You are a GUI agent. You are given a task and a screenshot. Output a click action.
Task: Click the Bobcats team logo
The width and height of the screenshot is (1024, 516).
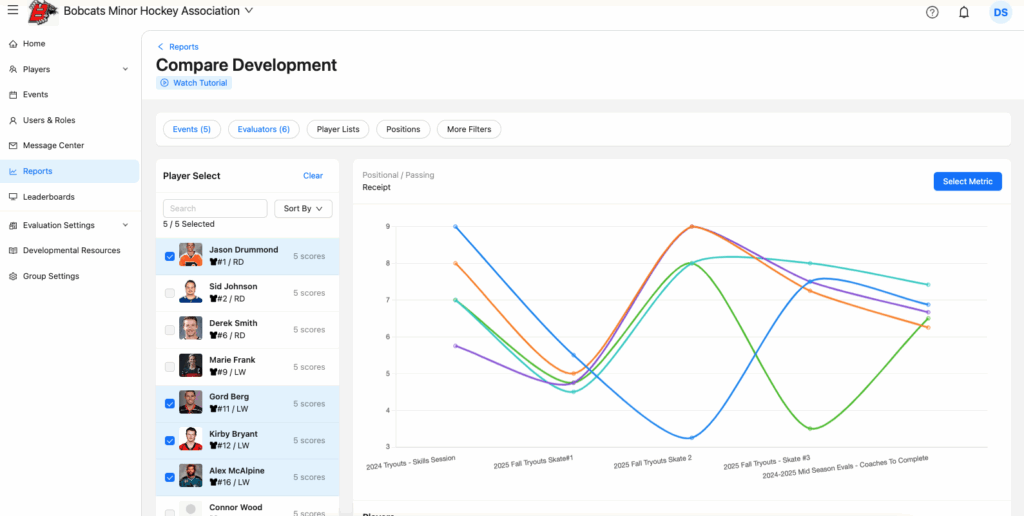pyautogui.click(x=42, y=12)
